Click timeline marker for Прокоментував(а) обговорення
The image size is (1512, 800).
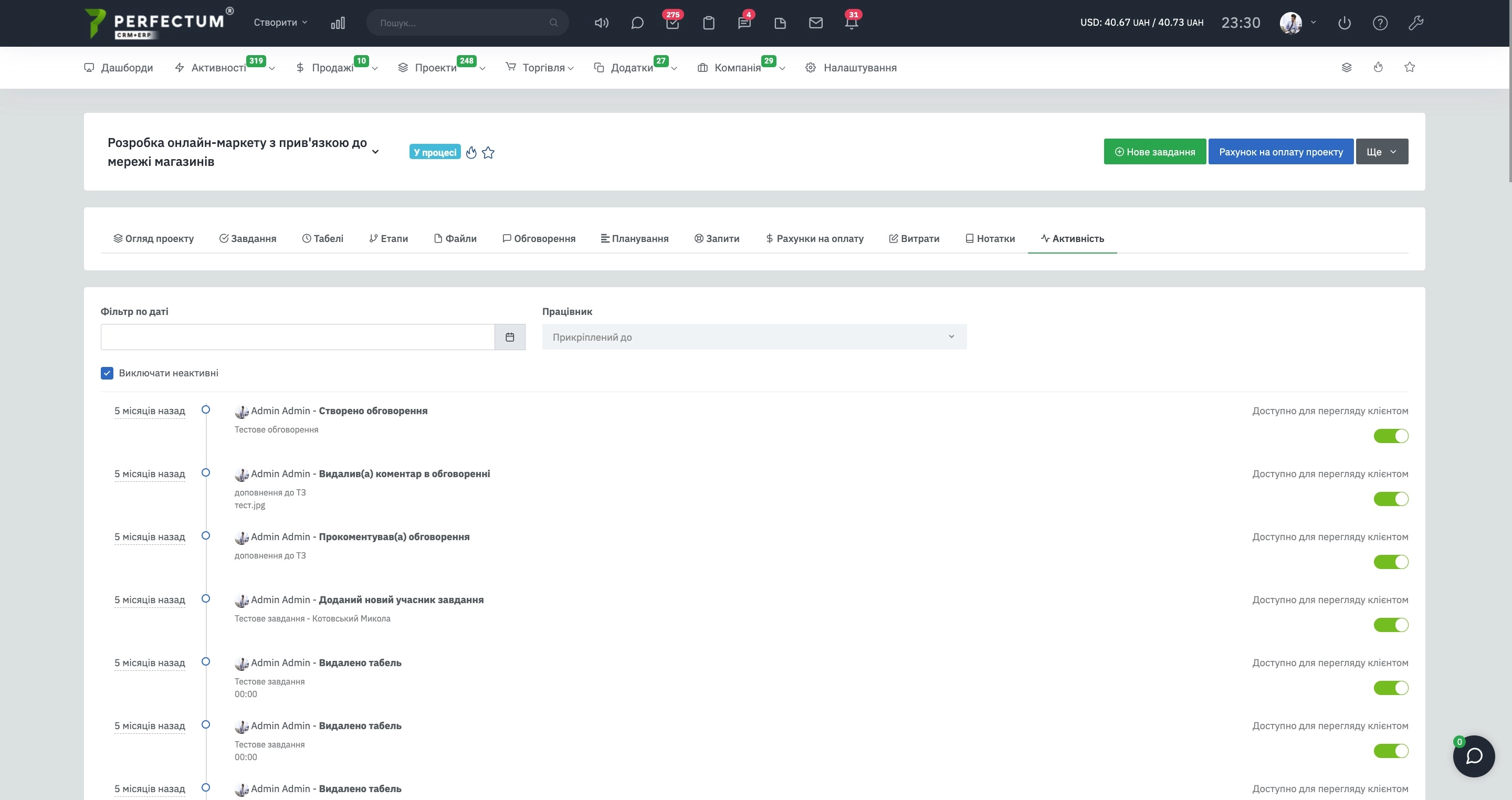205,535
